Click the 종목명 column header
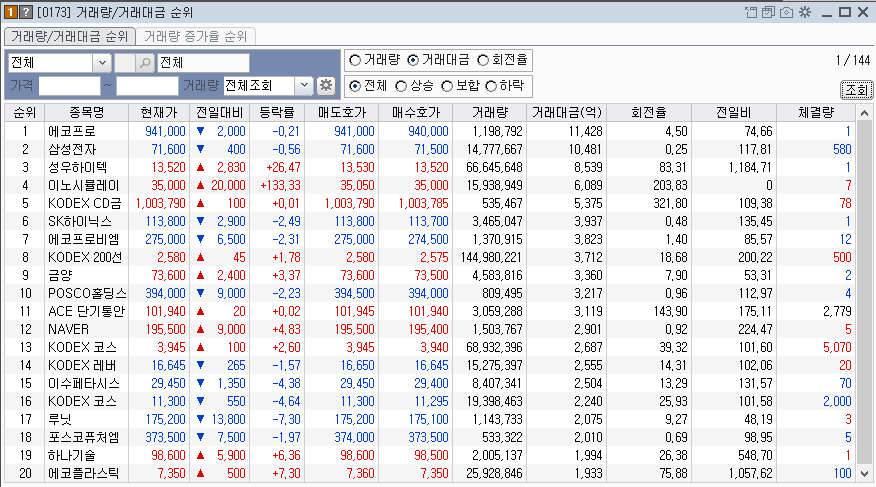This screenshot has width=876, height=487. tap(87, 112)
